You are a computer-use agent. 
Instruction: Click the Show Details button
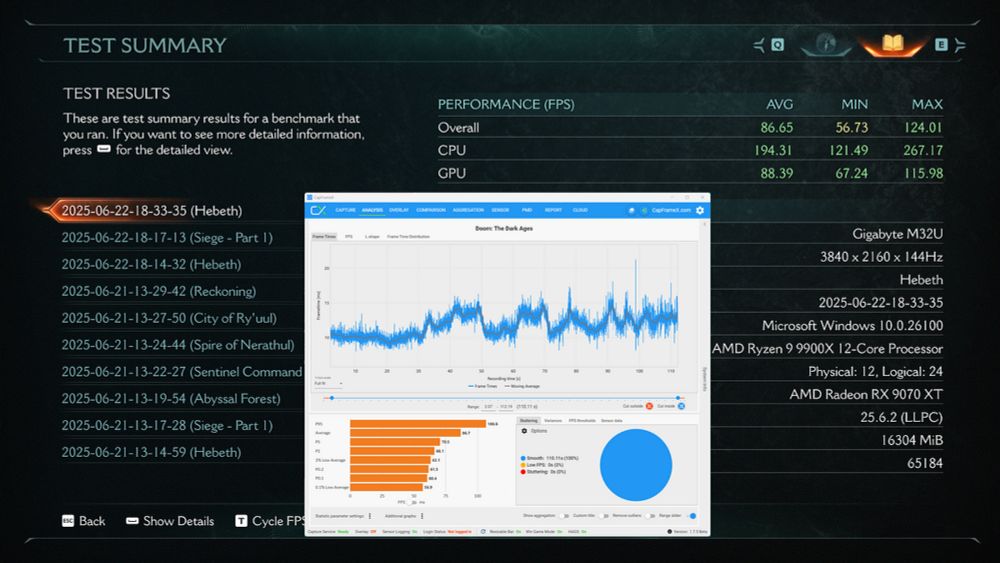pyautogui.click(x=170, y=521)
